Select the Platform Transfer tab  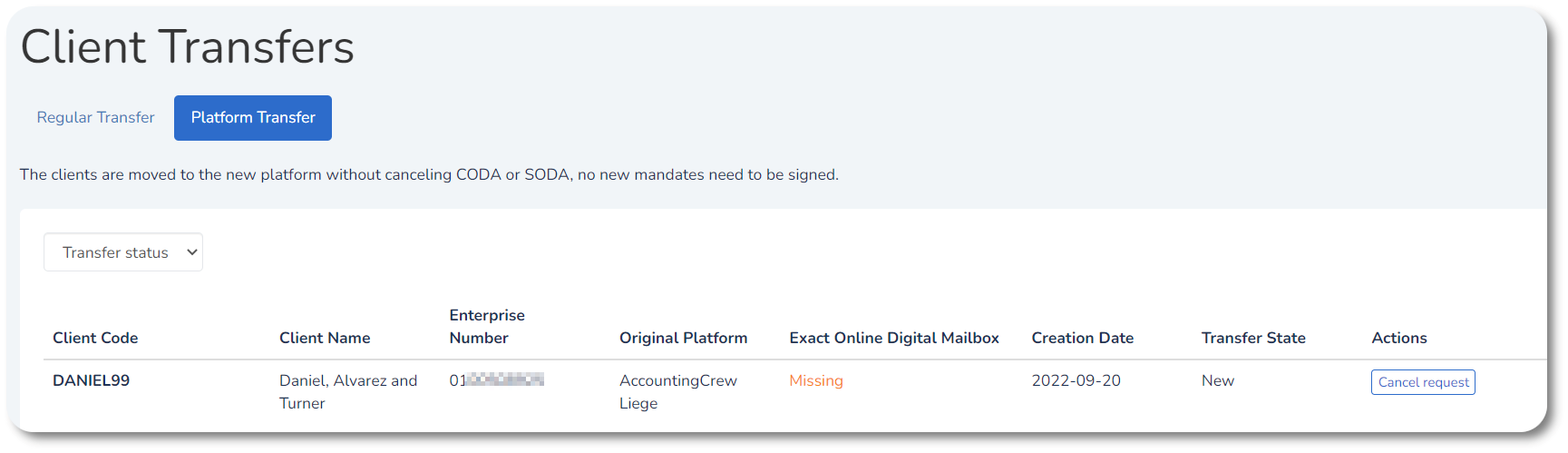point(253,118)
